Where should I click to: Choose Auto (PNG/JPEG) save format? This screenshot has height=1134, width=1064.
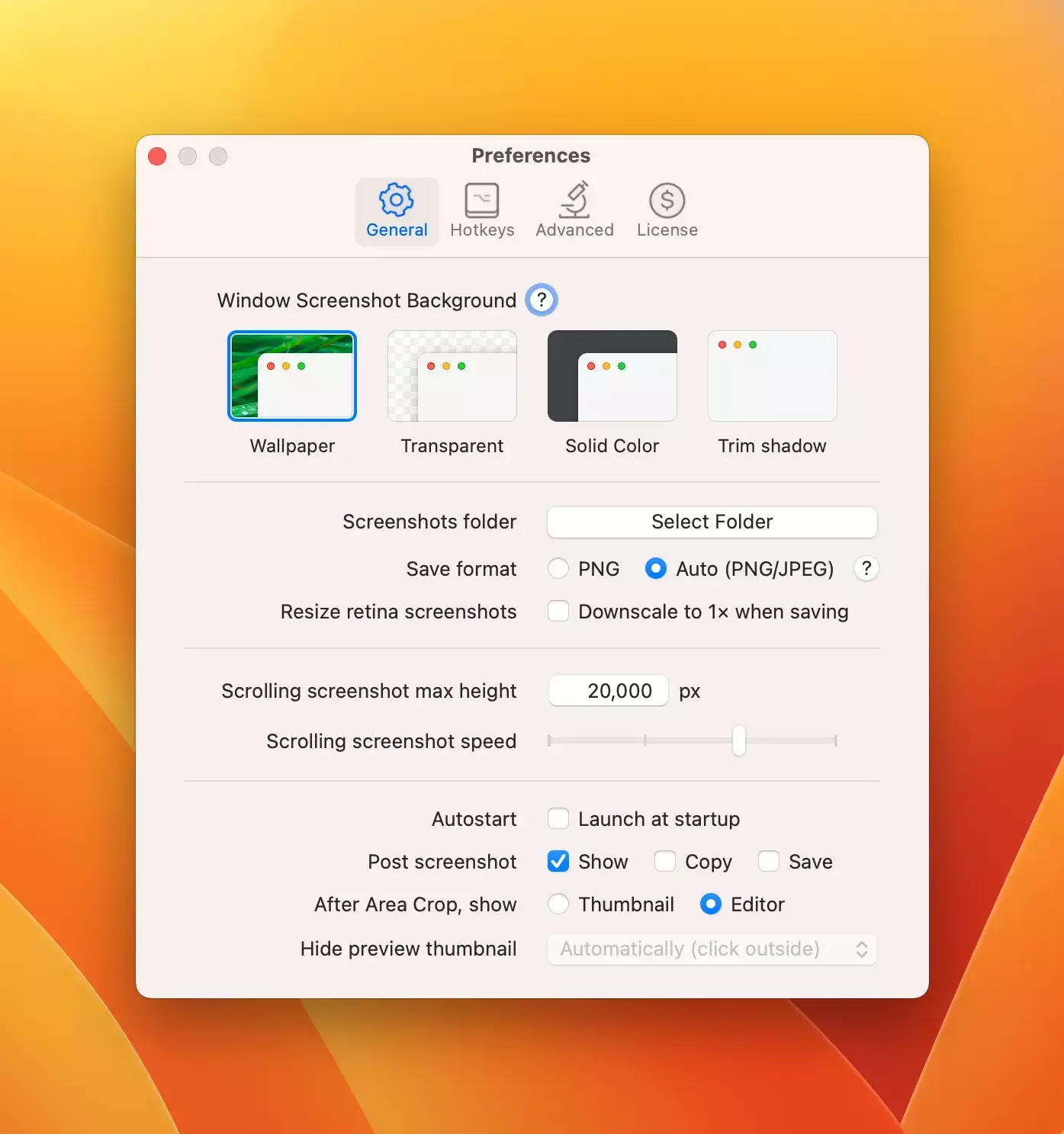(656, 569)
